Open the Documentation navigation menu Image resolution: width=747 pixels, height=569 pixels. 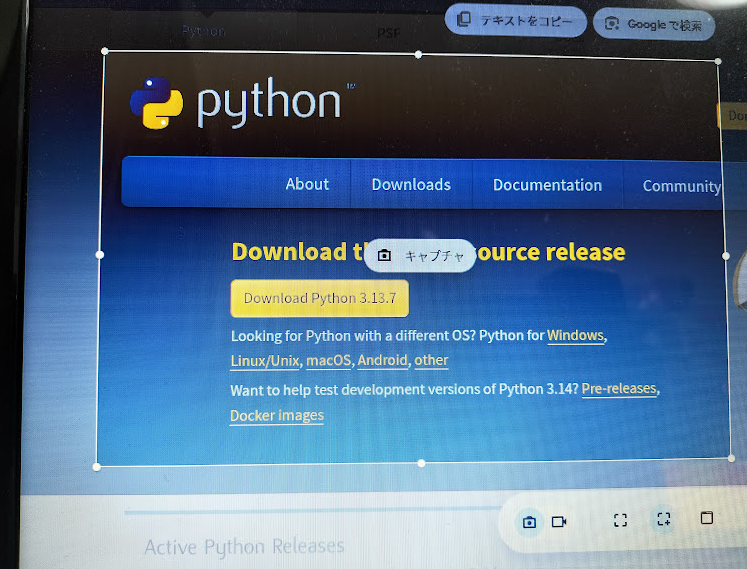[547, 185]
